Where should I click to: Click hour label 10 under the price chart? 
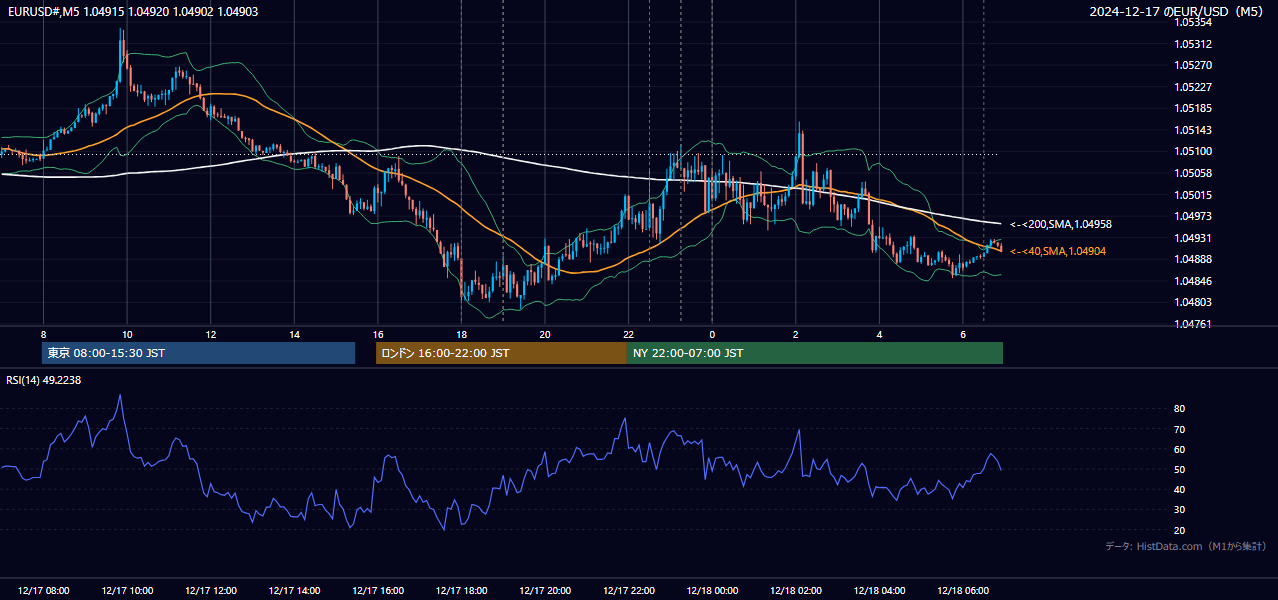(x=127, y=334)
